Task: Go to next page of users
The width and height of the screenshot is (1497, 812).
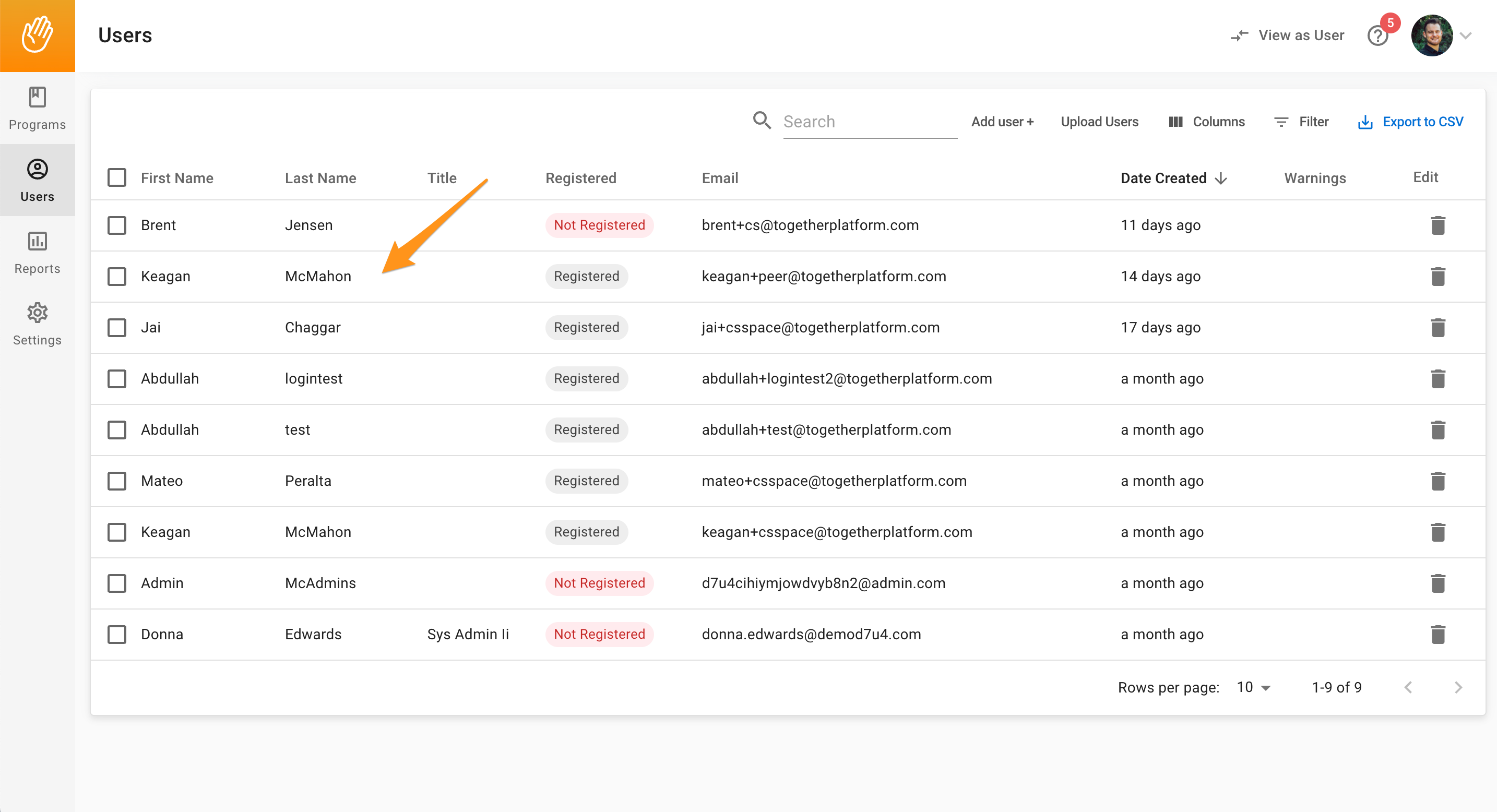Action: pos(1458,688)
